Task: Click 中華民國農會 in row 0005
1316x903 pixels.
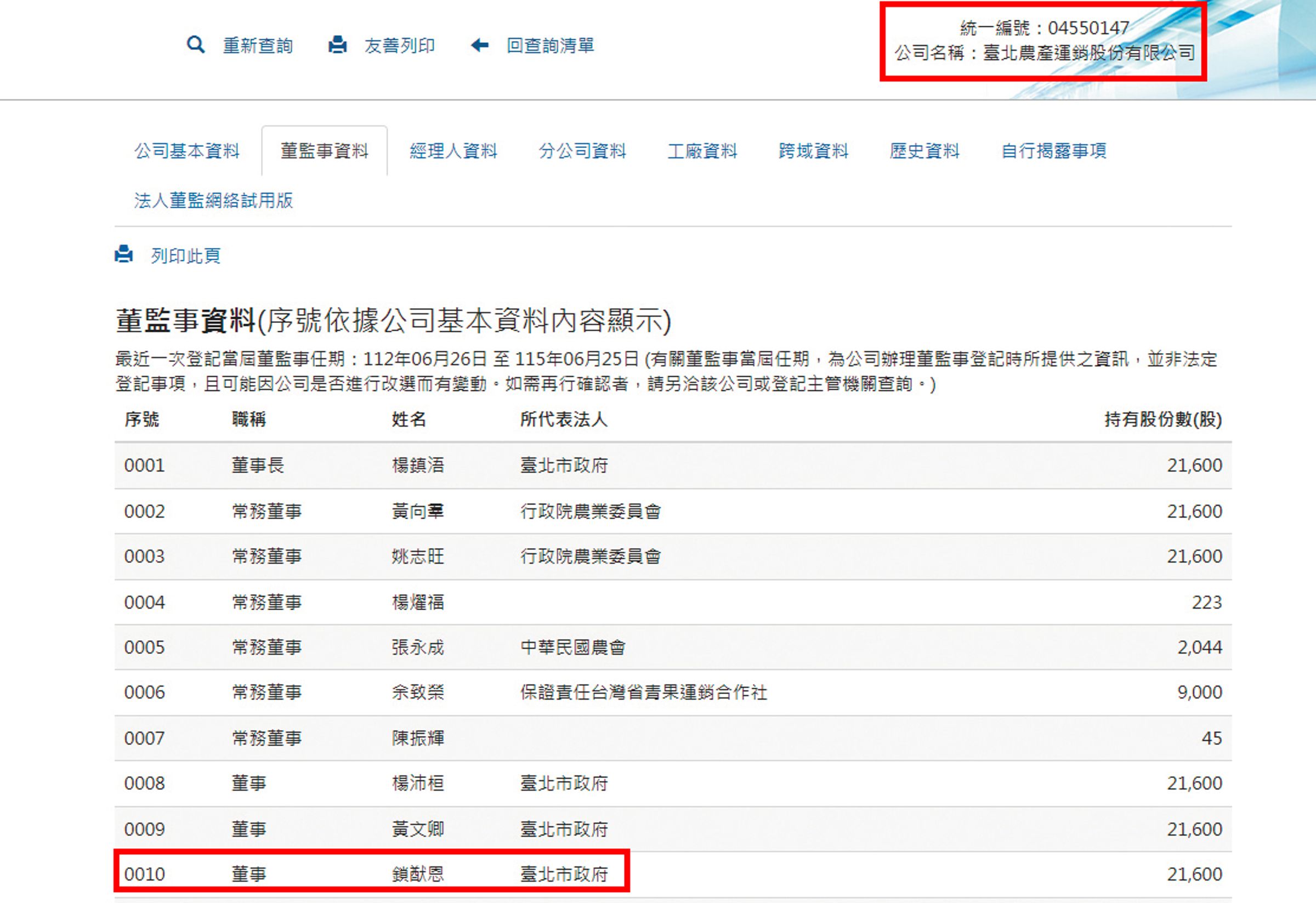Action: point(573,648)
